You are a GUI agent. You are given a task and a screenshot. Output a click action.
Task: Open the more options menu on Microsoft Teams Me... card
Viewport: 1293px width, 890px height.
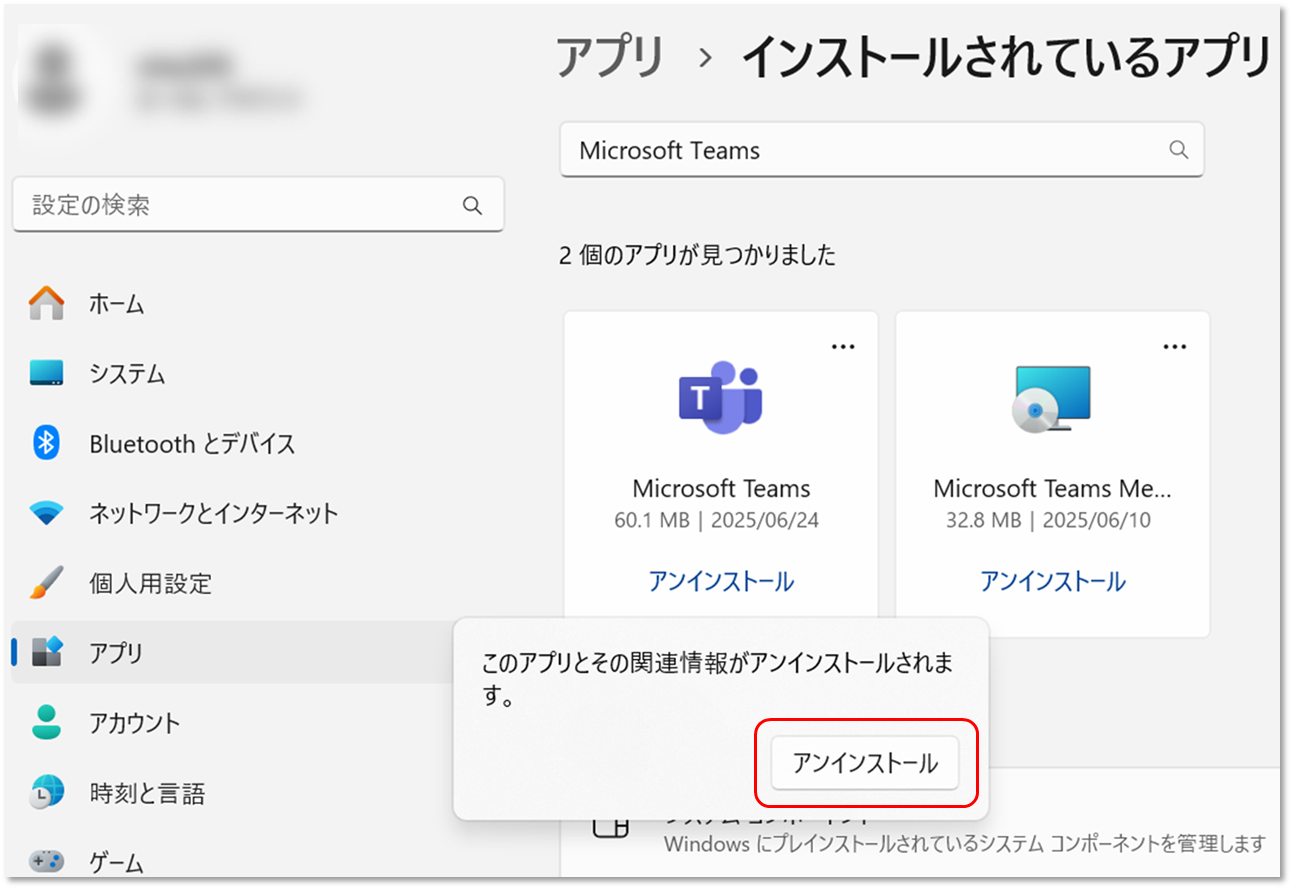pyautogui.click(x=1174, y=346)
